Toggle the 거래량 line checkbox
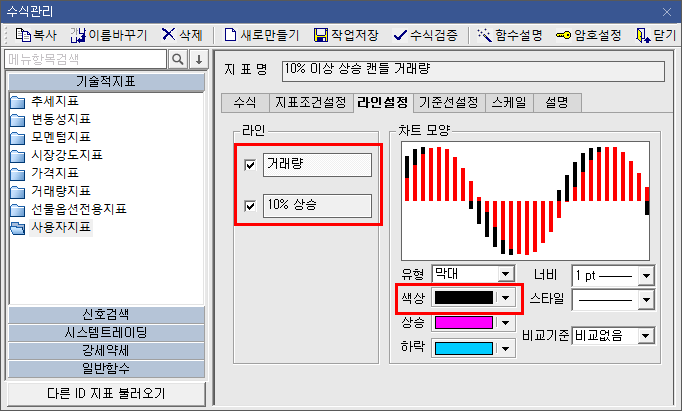 (x=250, y=165)
